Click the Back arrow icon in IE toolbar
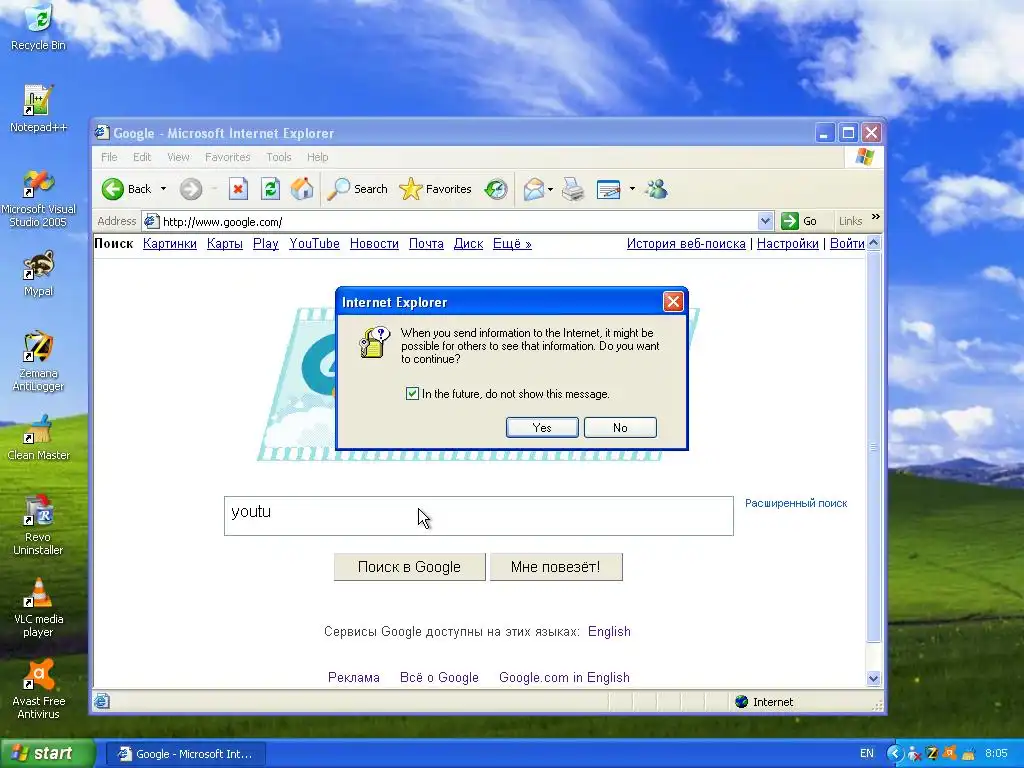Image resolution: width=1024 pixels, height=768 pixels. pos(112,189)
